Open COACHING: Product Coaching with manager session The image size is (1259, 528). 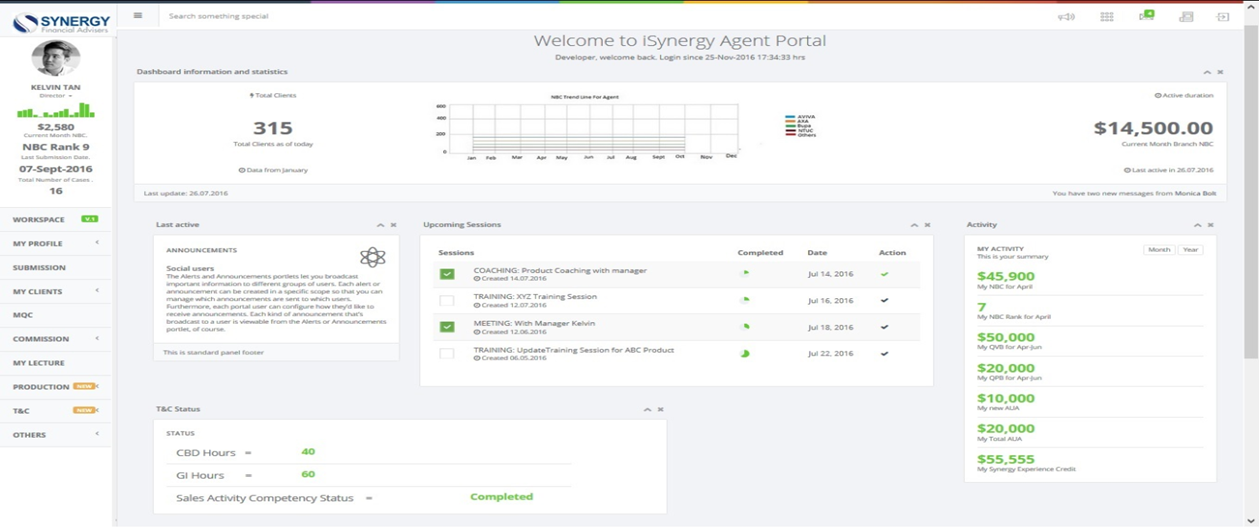pos(560,270)
